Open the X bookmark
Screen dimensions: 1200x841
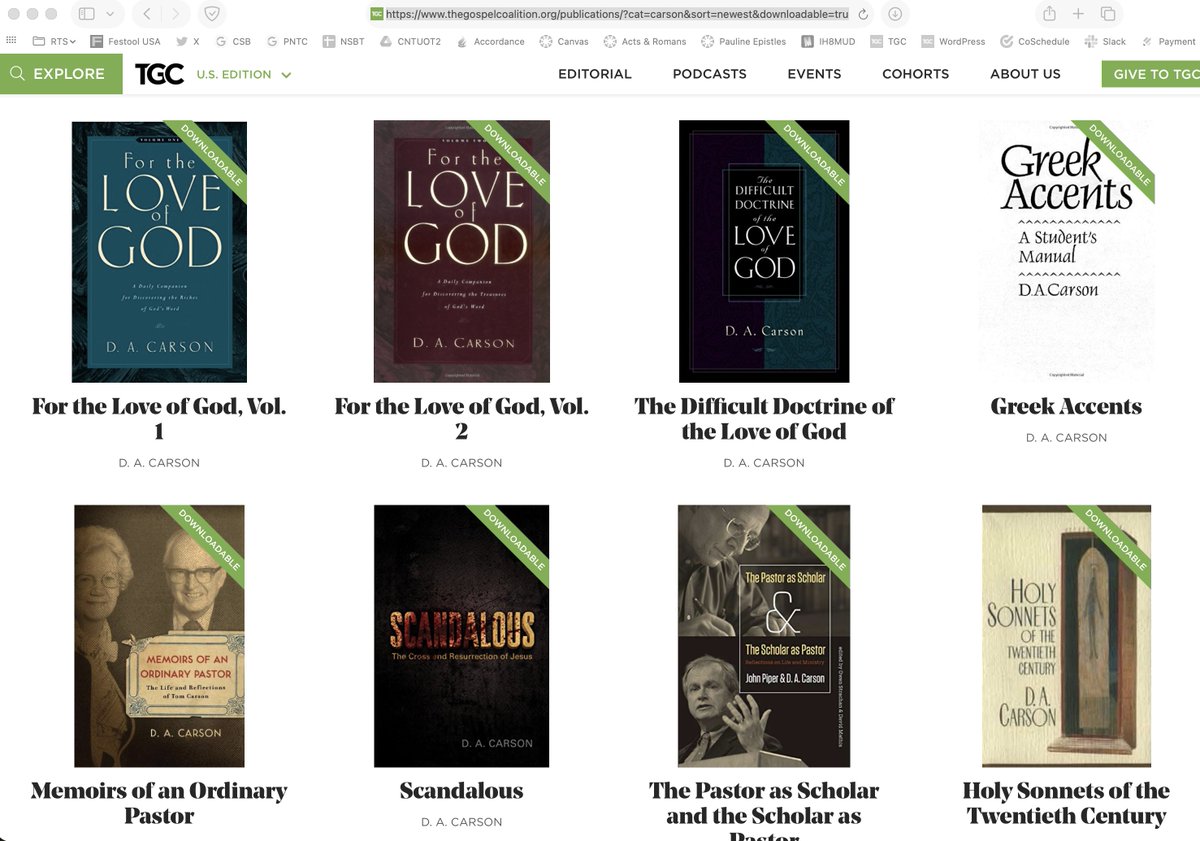(187, 41)
